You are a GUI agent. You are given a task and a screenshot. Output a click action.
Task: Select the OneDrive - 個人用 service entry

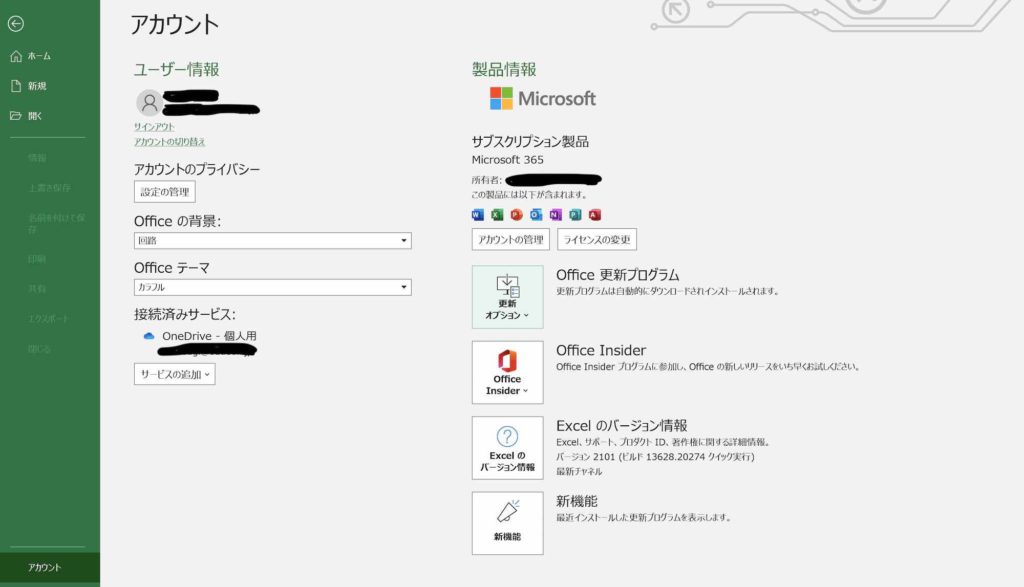[x=209, y=336]
